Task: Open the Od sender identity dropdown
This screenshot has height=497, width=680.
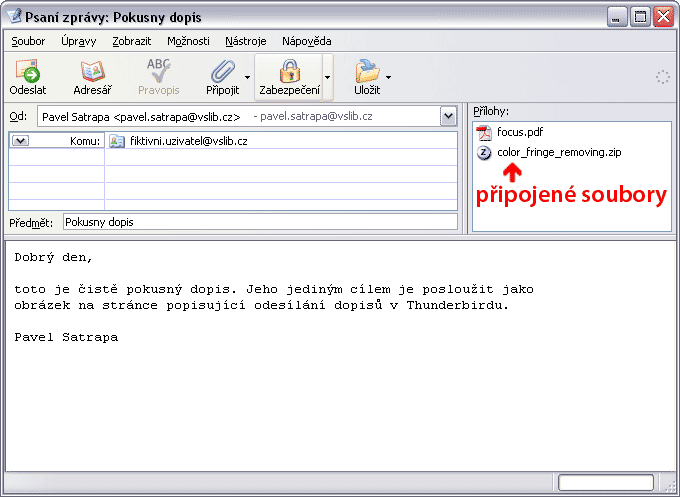Action: coord(448,116)
